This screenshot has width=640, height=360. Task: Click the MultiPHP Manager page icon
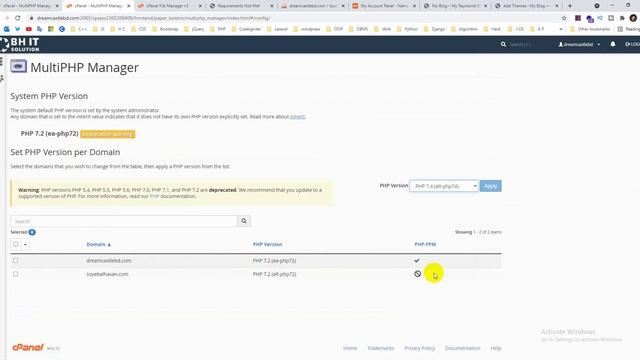18,66
